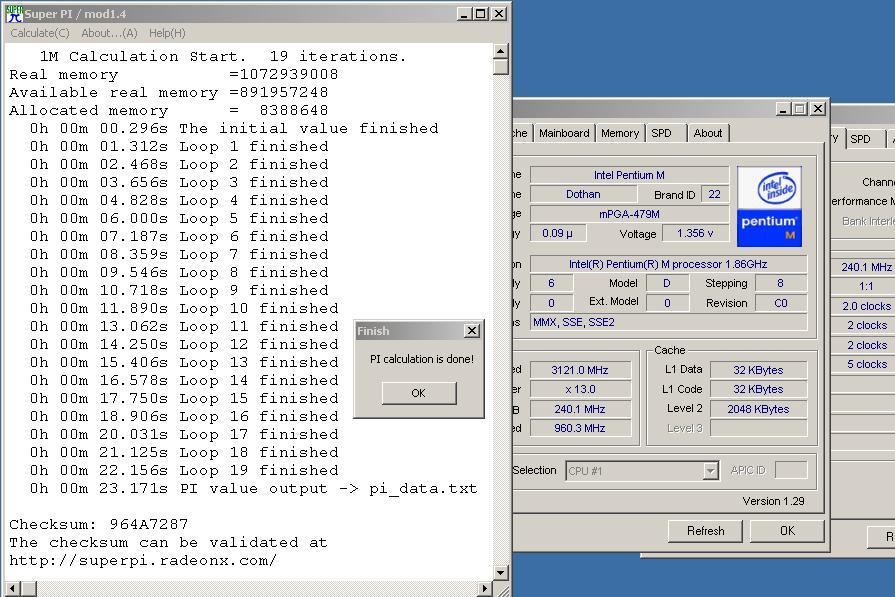Click the OK button in CPU-Z window
895x597 pixels.
(787, 531)
